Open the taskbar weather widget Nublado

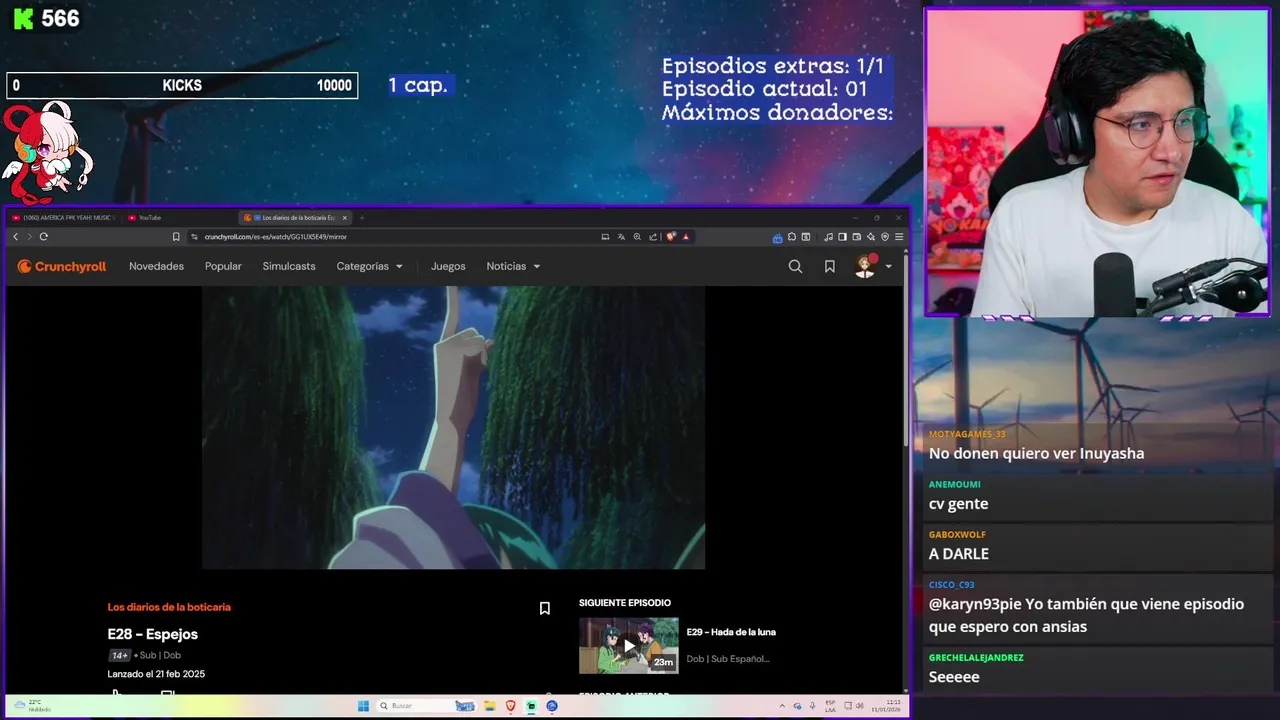click(x=32, y=706)
